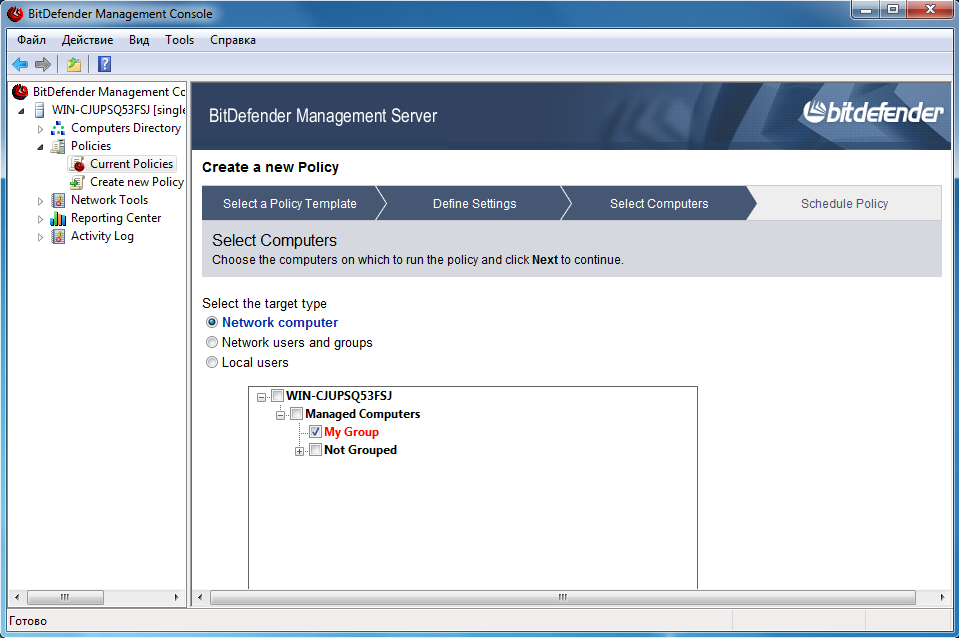Select the Reporting Center tree item
The width and height of the screenshot is (959, 638).
pos(116,218)
